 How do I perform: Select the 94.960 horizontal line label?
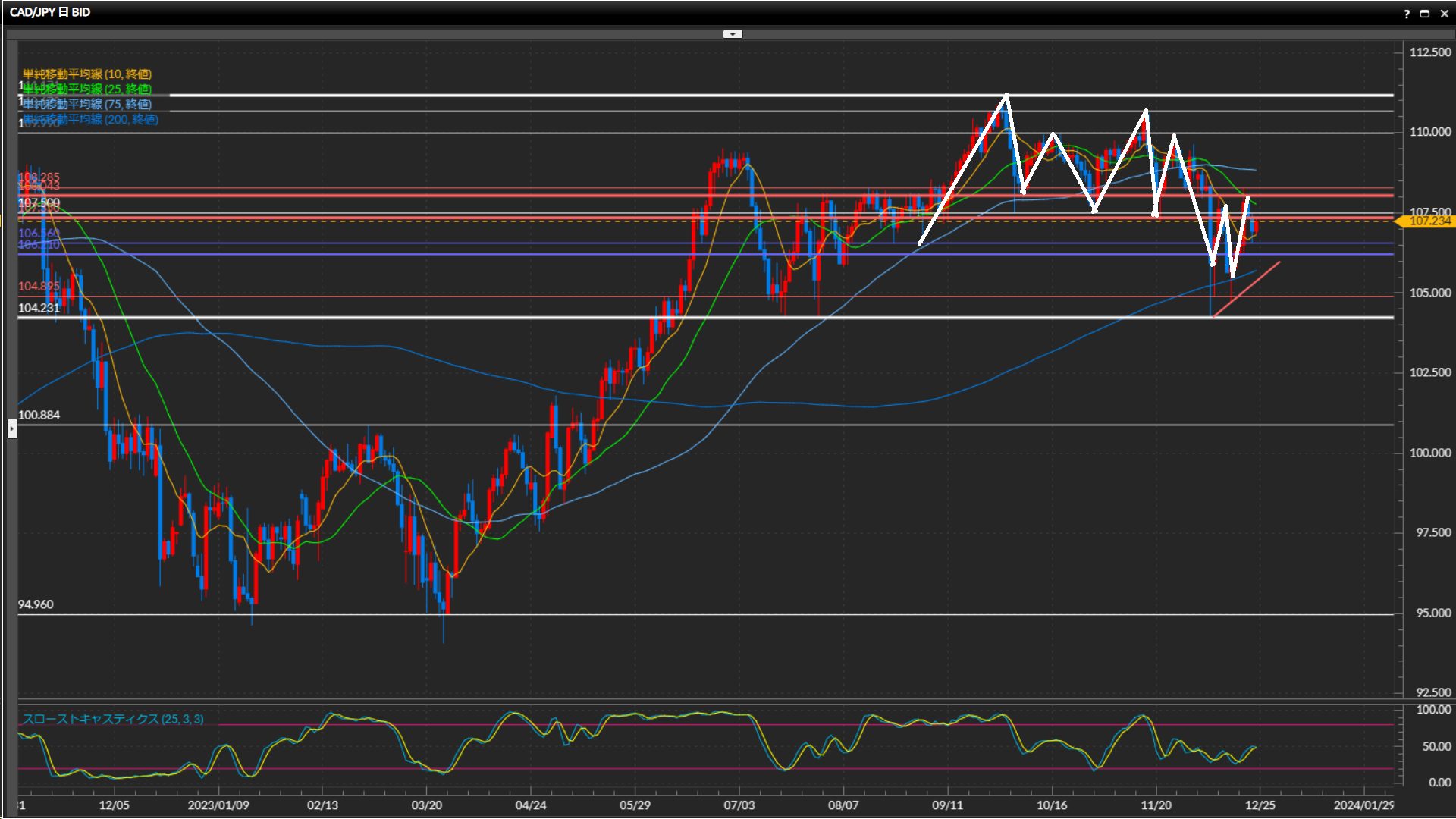point(36,604)
